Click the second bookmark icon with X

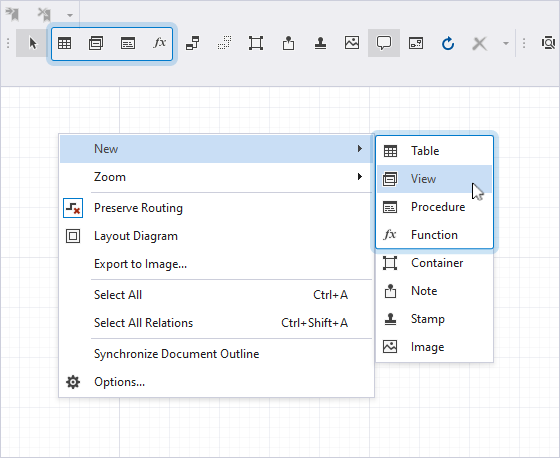point(44,14)
